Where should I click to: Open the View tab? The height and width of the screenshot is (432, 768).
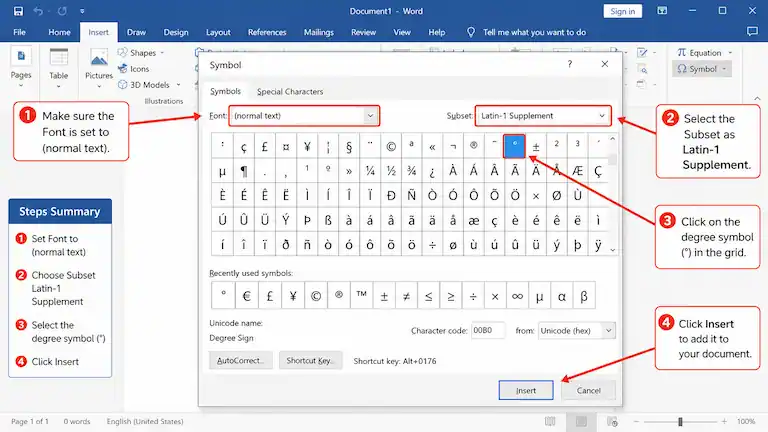[402, 32]
